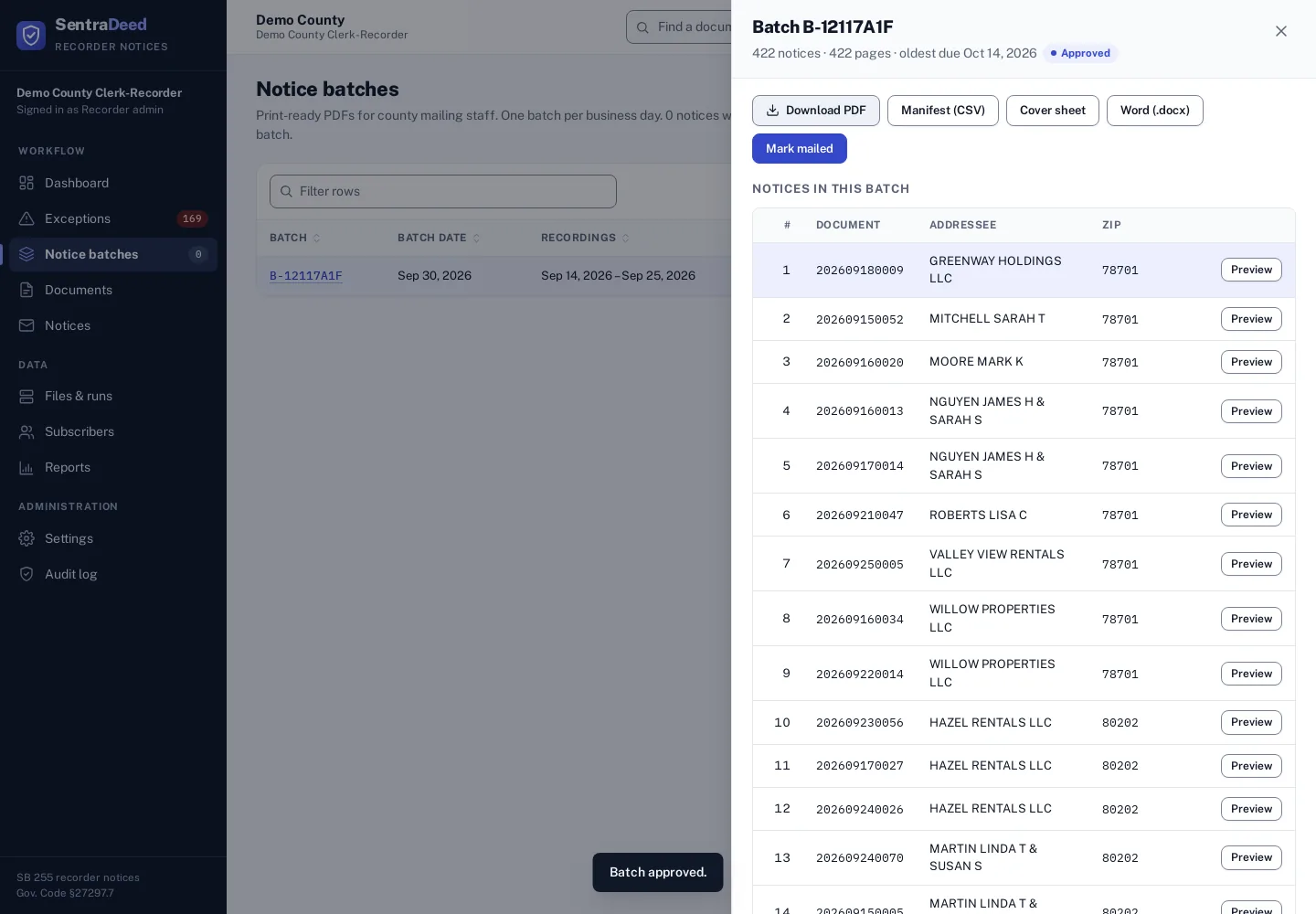Select Notice batches in the sidebar
The image size is (1316, 914).
click(113, 254)
